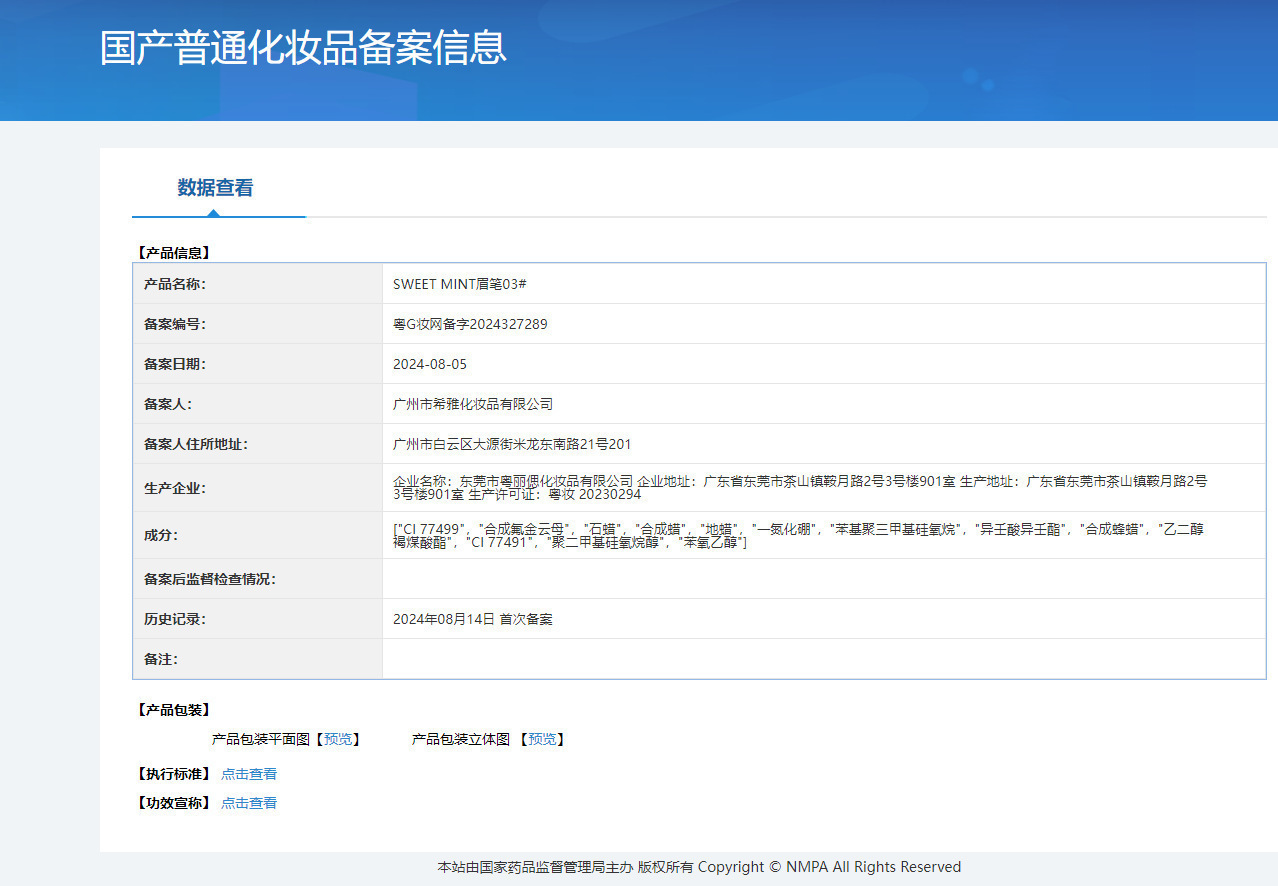The width and height of the screenshot is (1278, 886).
Task: Click the 备案人住所地址 address value
Action: pos(511,444)
